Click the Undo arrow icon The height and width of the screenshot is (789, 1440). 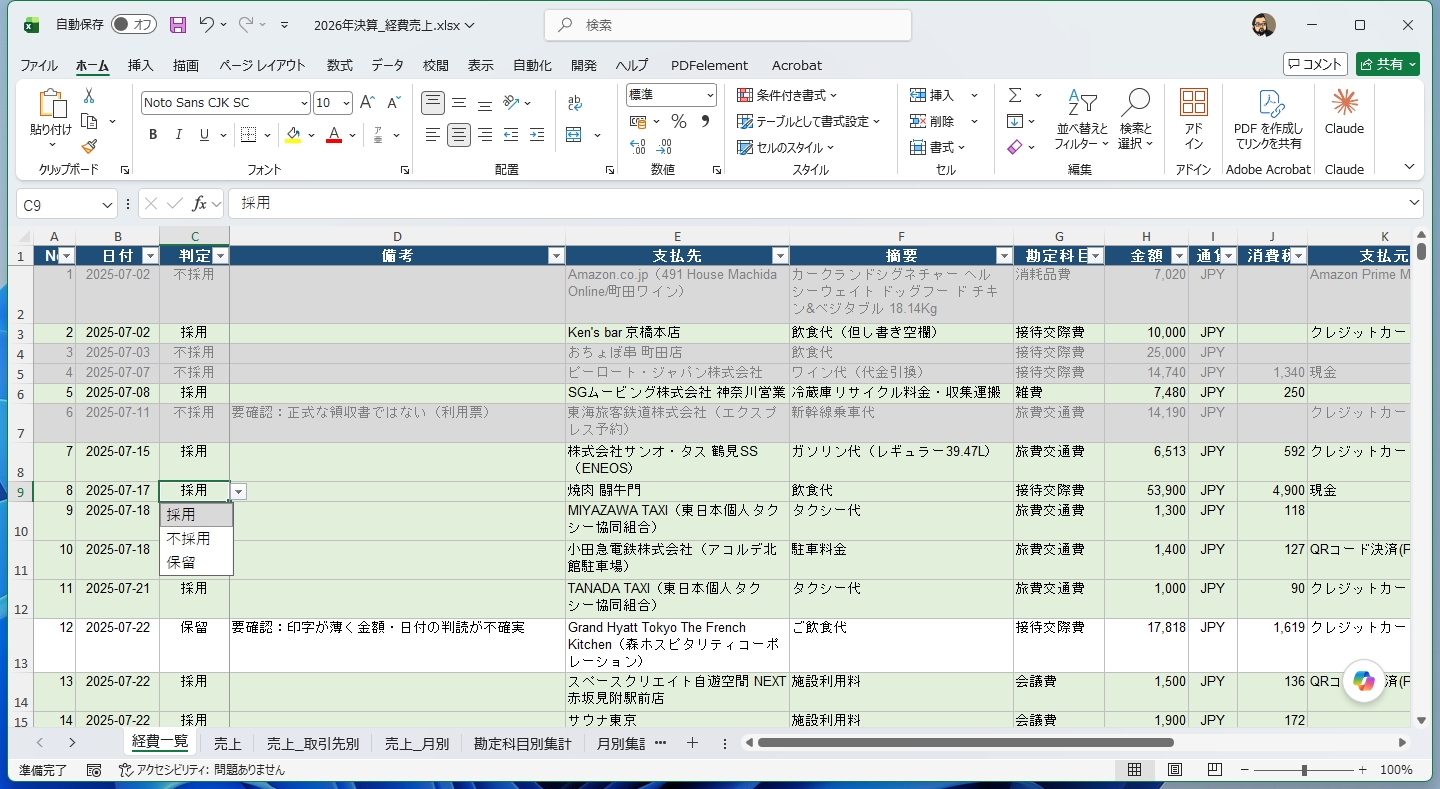pos(207,25)
